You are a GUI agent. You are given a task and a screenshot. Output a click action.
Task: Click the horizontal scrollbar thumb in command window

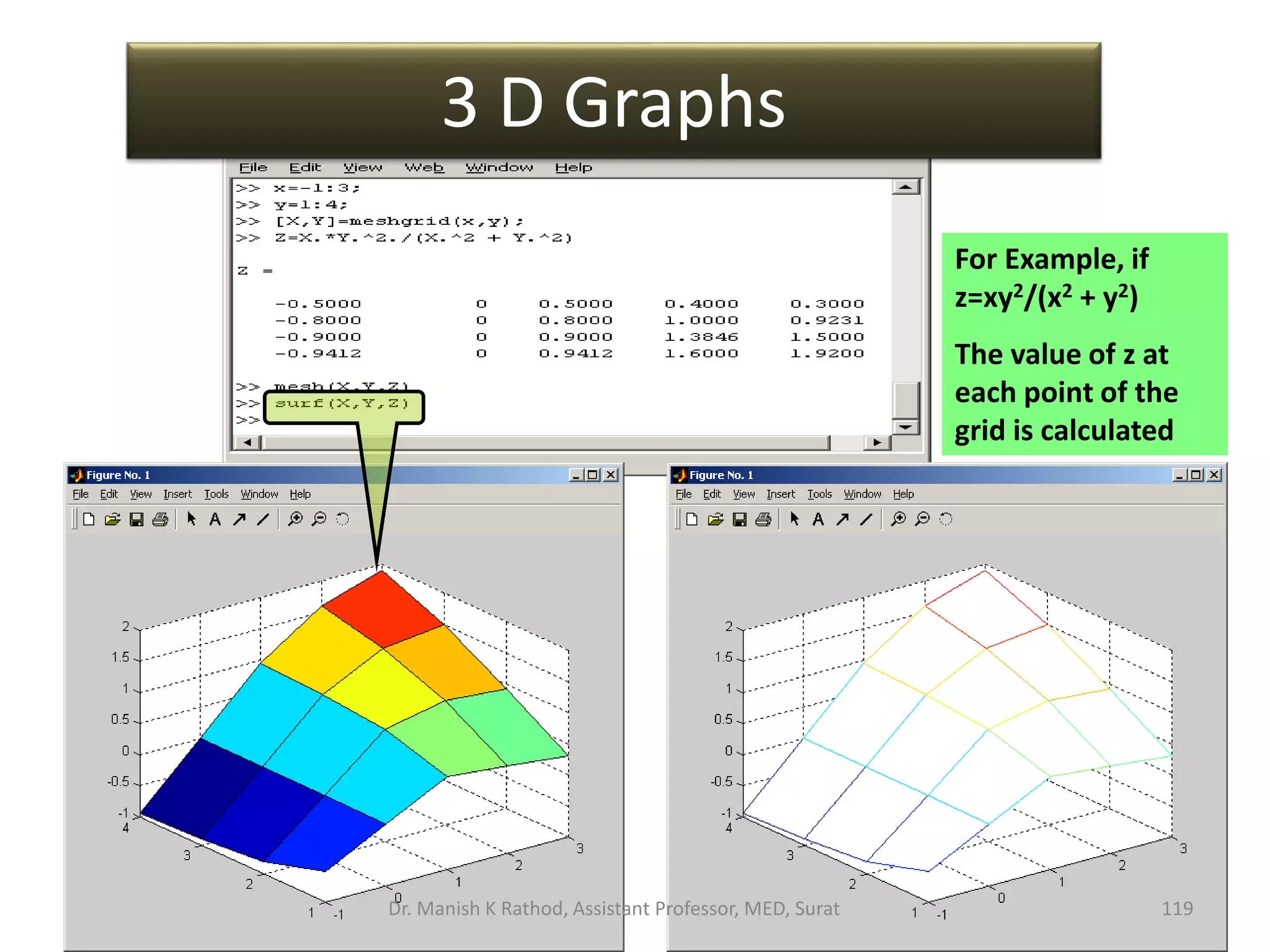point(546,443)
